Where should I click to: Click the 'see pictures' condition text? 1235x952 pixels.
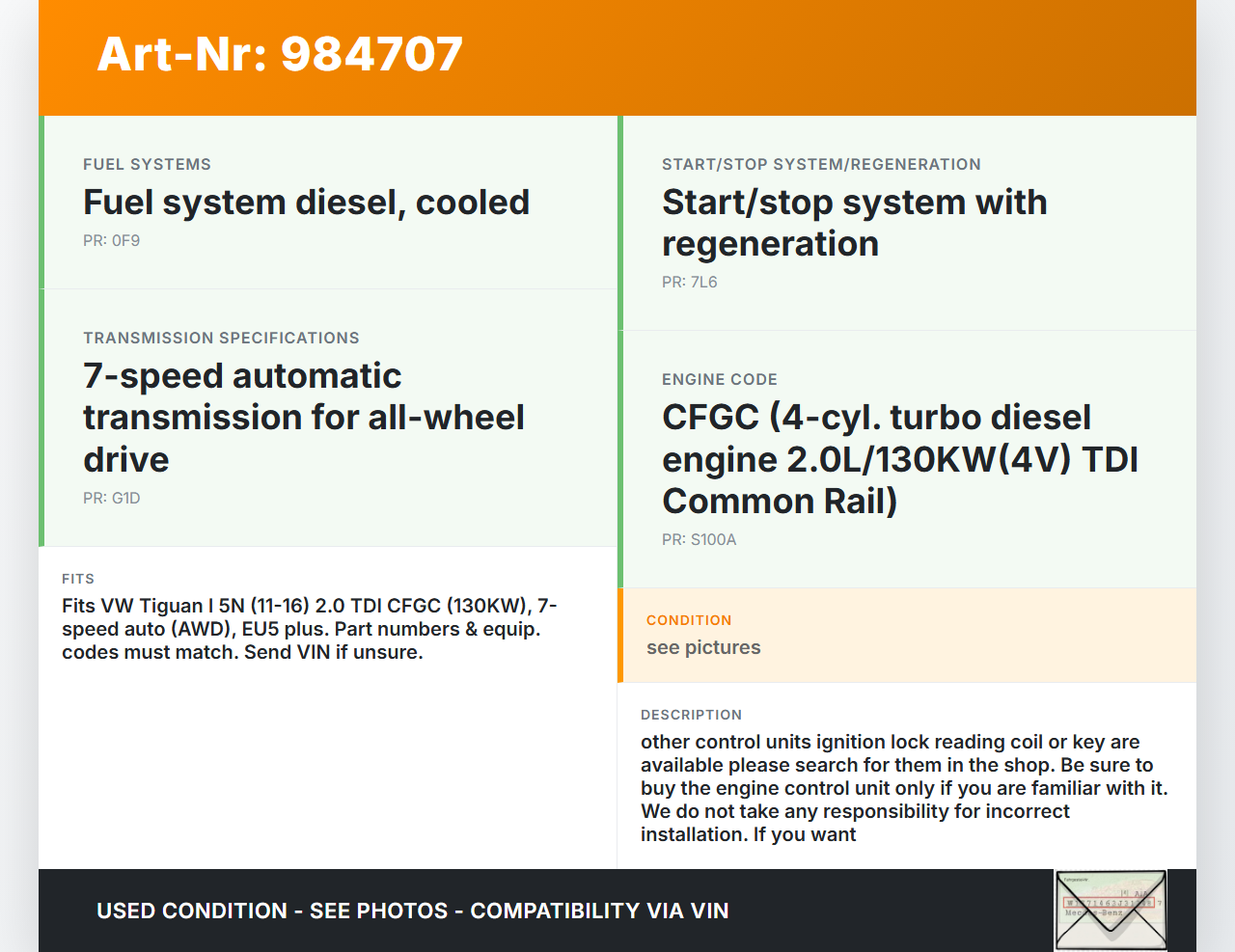point(703,648)
